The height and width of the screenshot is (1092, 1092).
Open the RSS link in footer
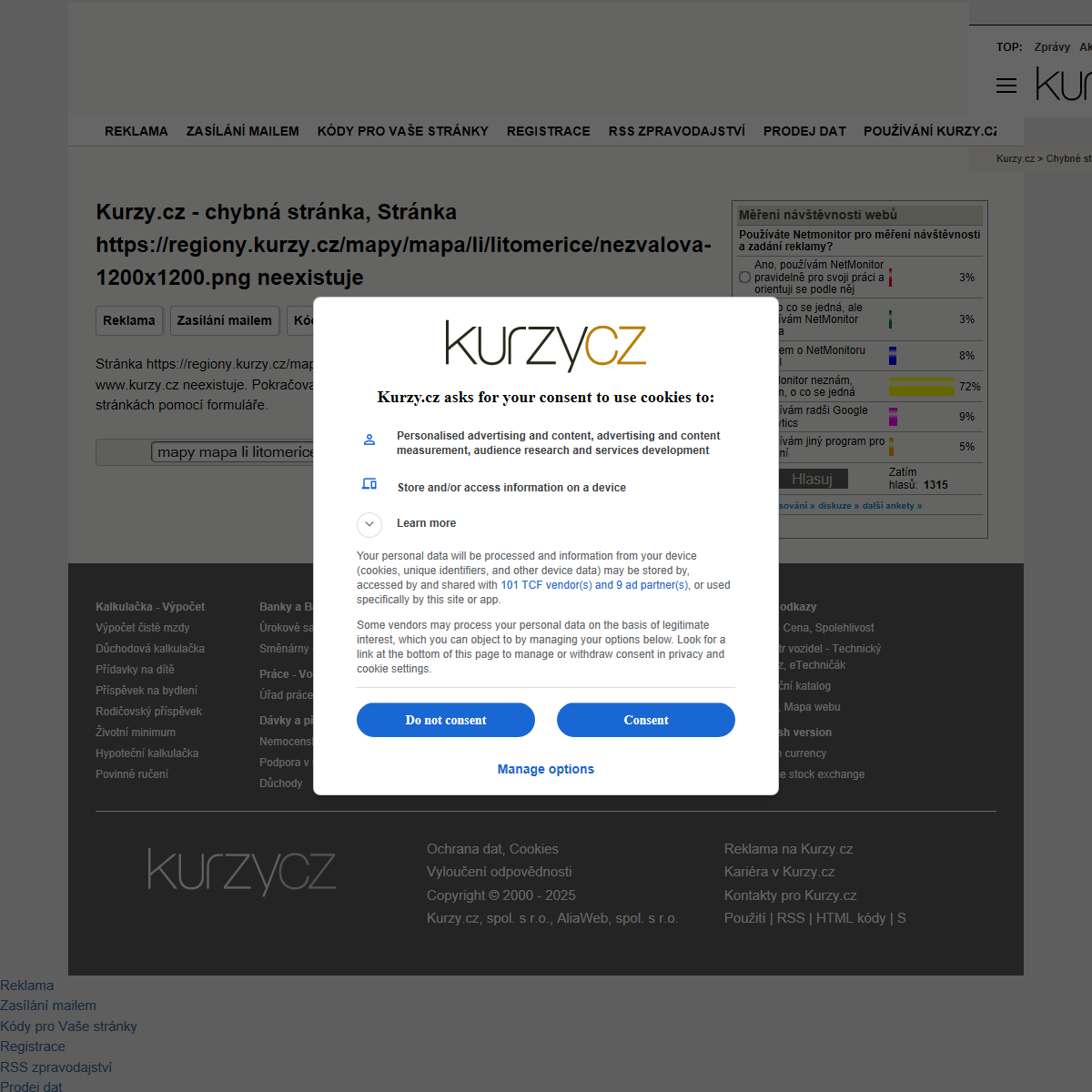tap(791, 918)
